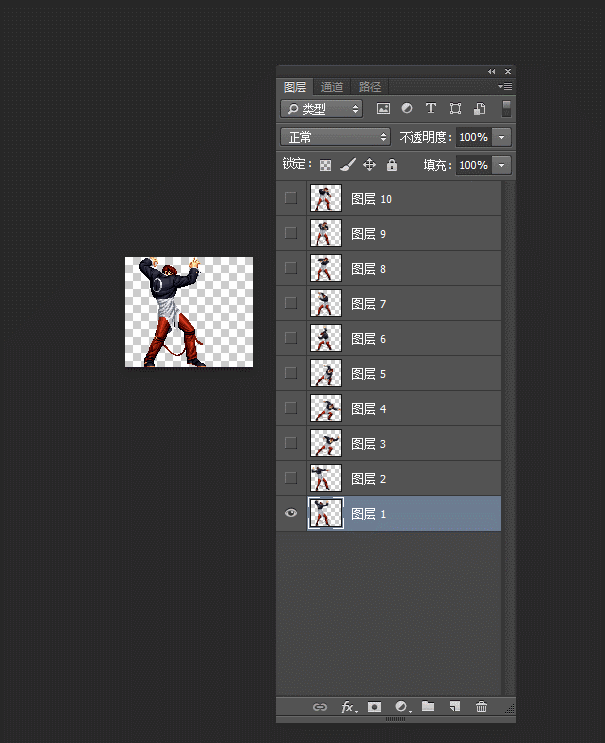Click thumbnail of 图层 4
The image size is (605, 743).
coord(326,408)
